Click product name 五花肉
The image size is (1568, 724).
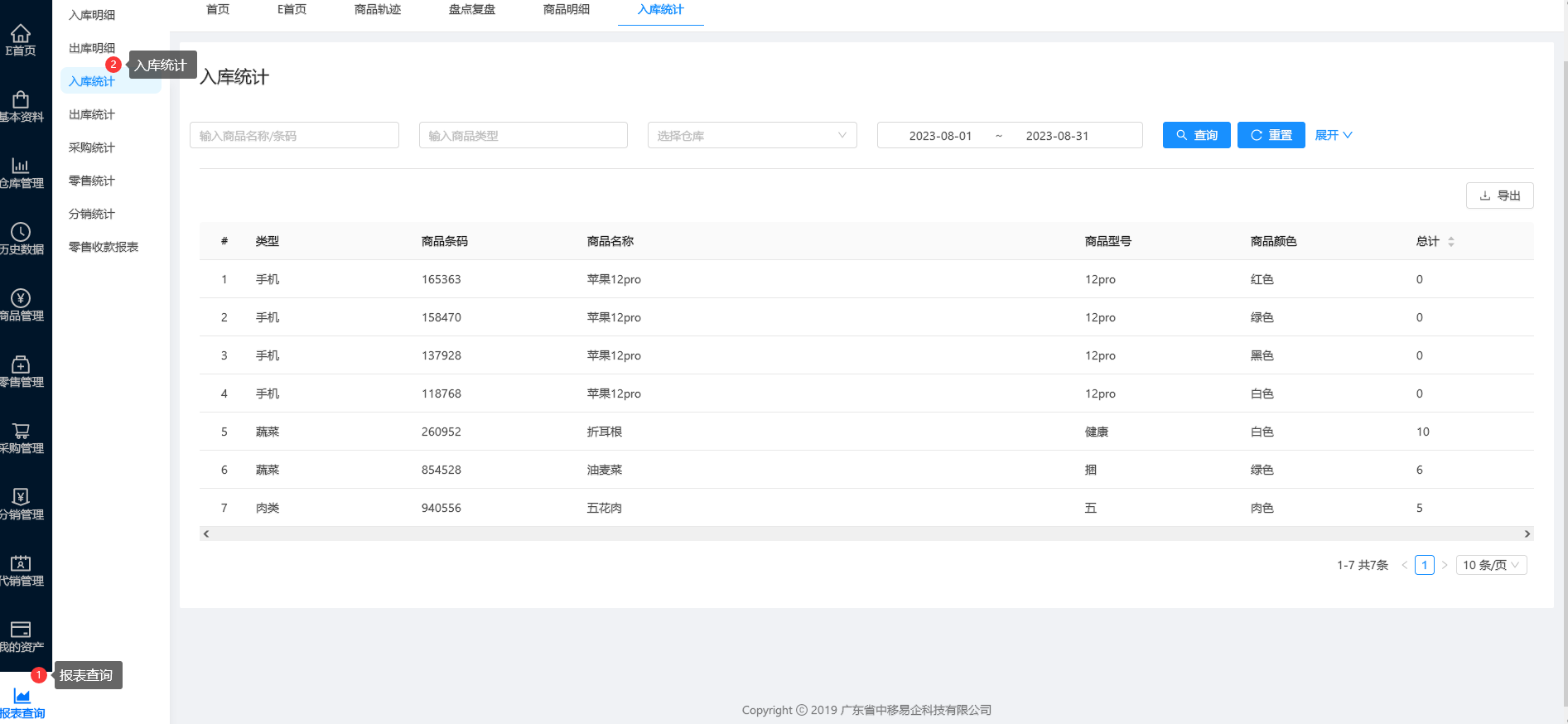click(605, 508)
